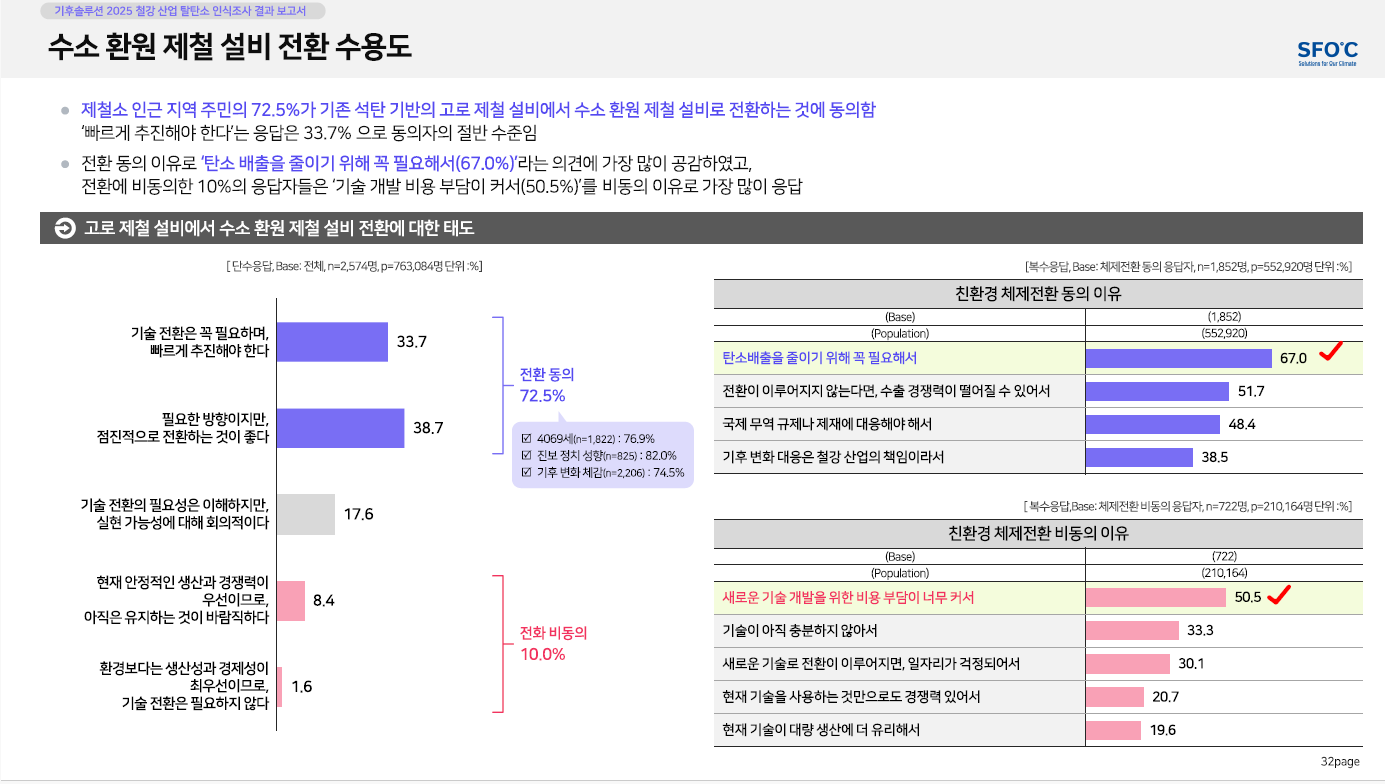
Task: Click the red checkmark beside 50.5
Action: [x=1279, y=596]
